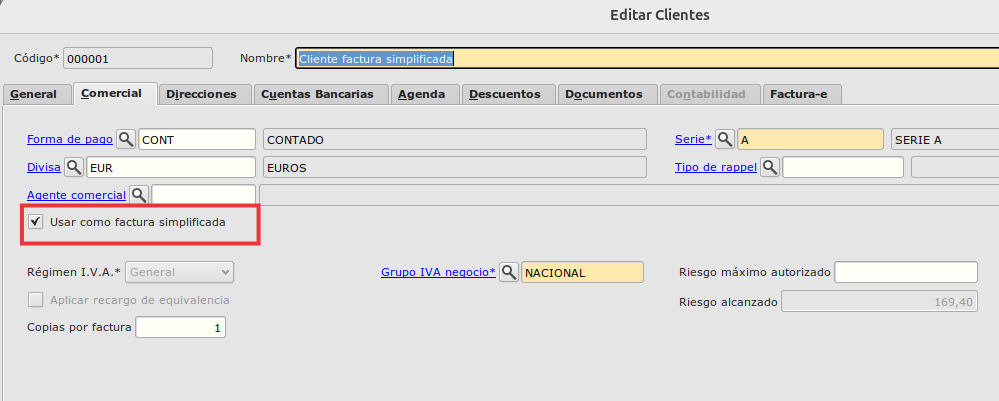Go to the Descuentos tab
This screenshot has width=999, height=401.
(x=504, y=94)
